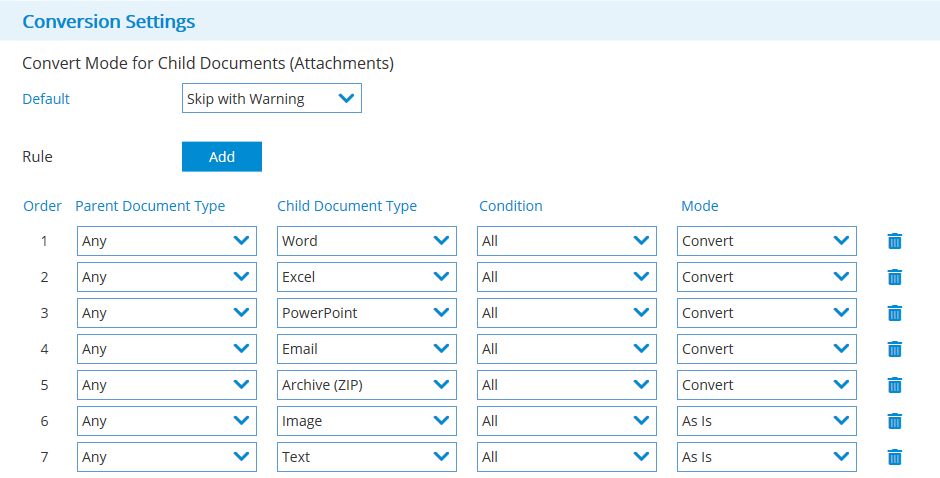Open Parent Document Type dropdown in row 1
The image size is (940, 478).
[166, 241]
